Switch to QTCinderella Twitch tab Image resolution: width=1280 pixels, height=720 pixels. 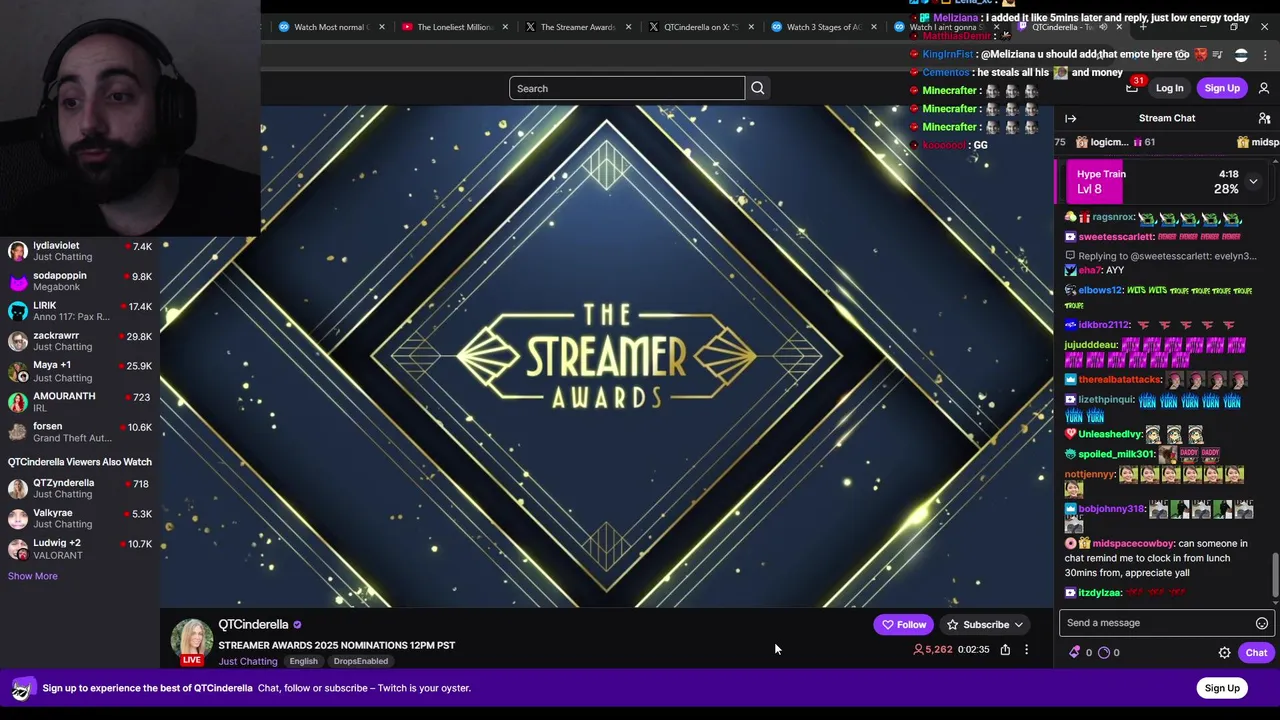[1069, 27]
